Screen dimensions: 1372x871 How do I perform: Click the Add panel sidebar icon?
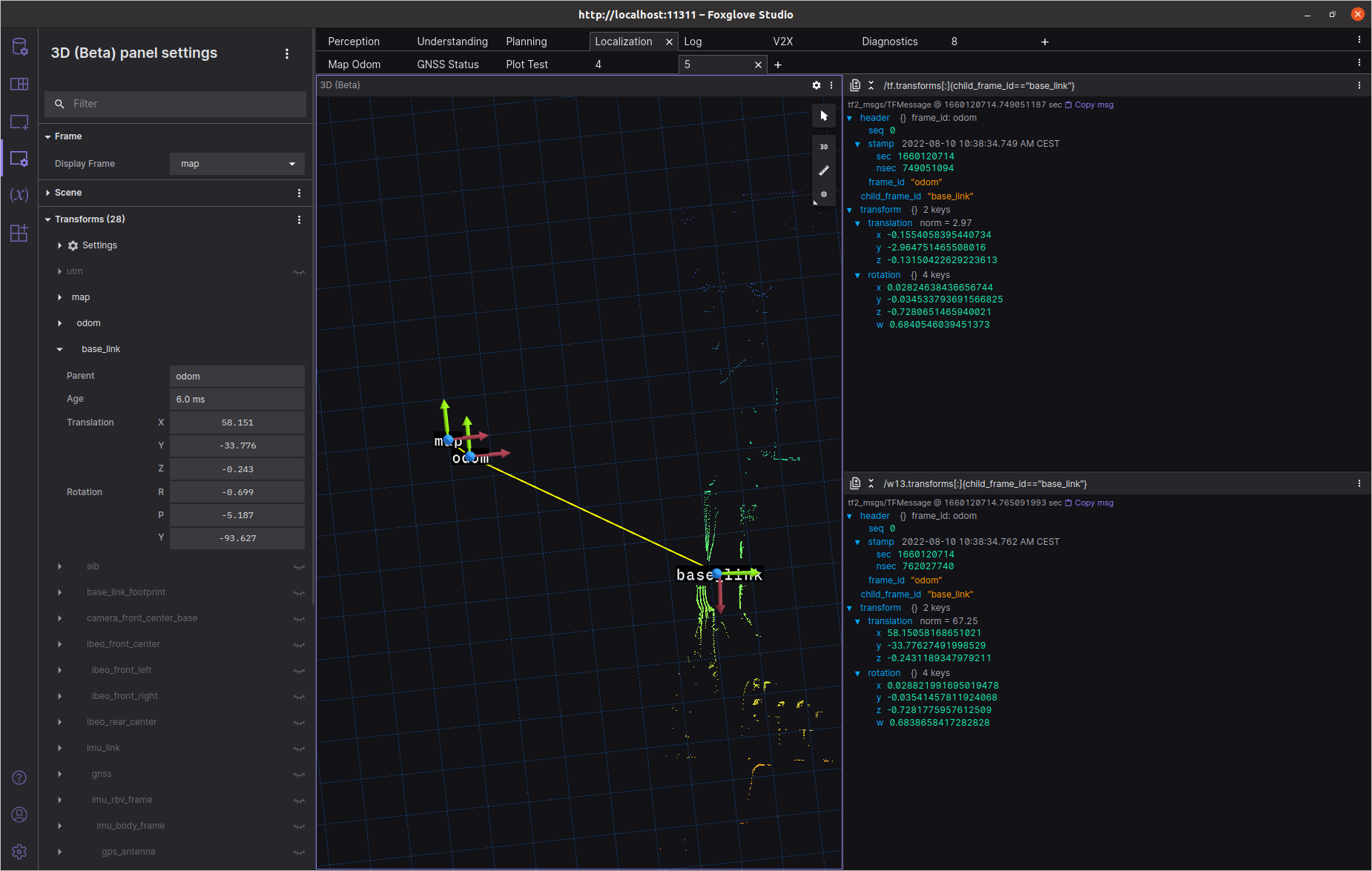coord(19,122)
